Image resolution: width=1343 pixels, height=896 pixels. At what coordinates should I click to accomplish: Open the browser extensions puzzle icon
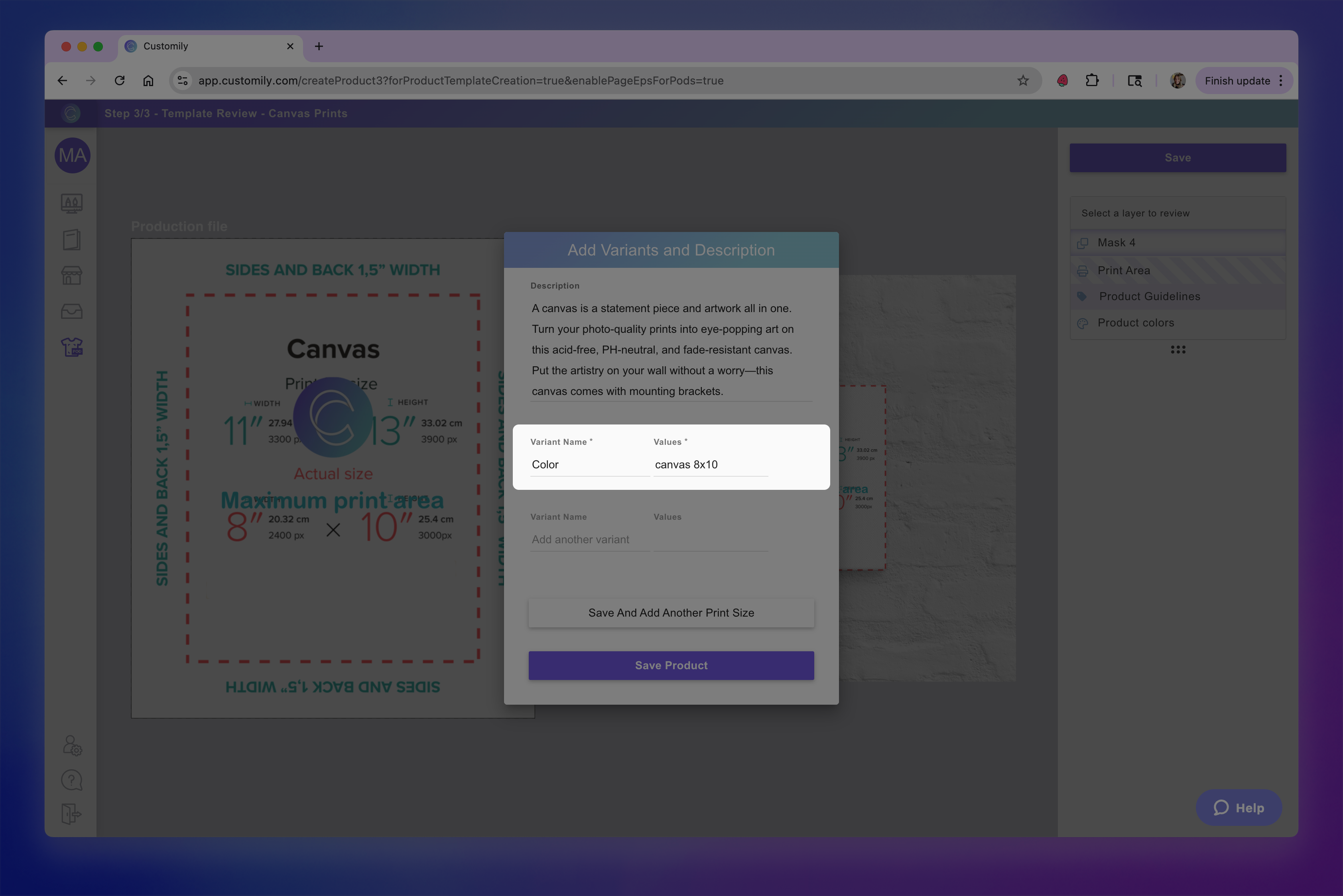point(1092,81)
